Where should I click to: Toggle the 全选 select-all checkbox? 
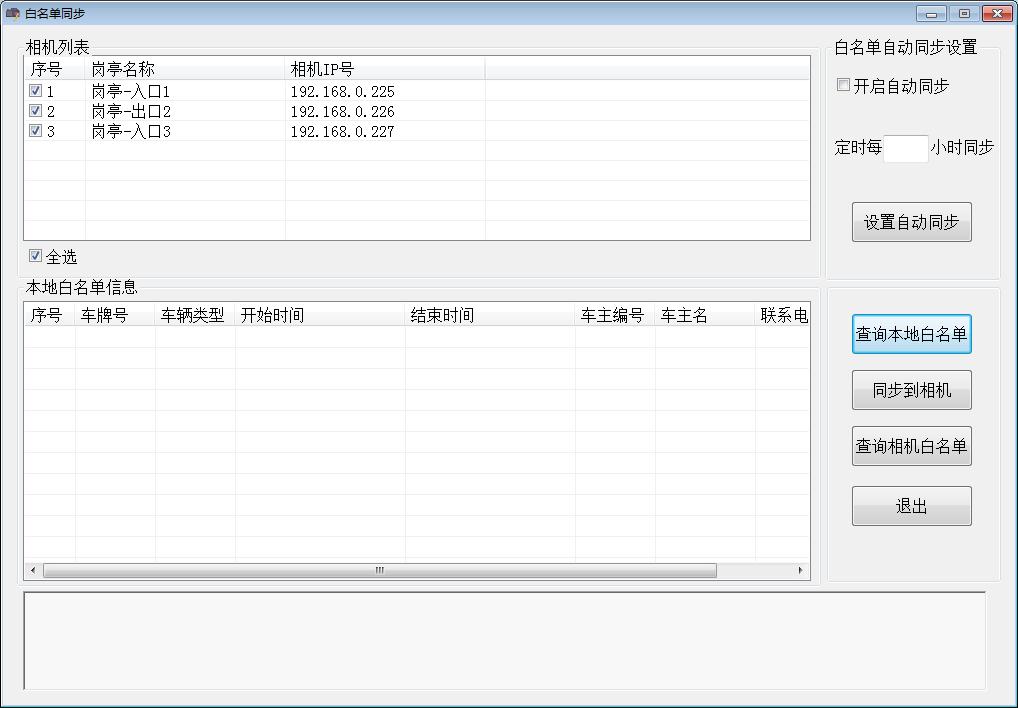(x=36, y=256)
